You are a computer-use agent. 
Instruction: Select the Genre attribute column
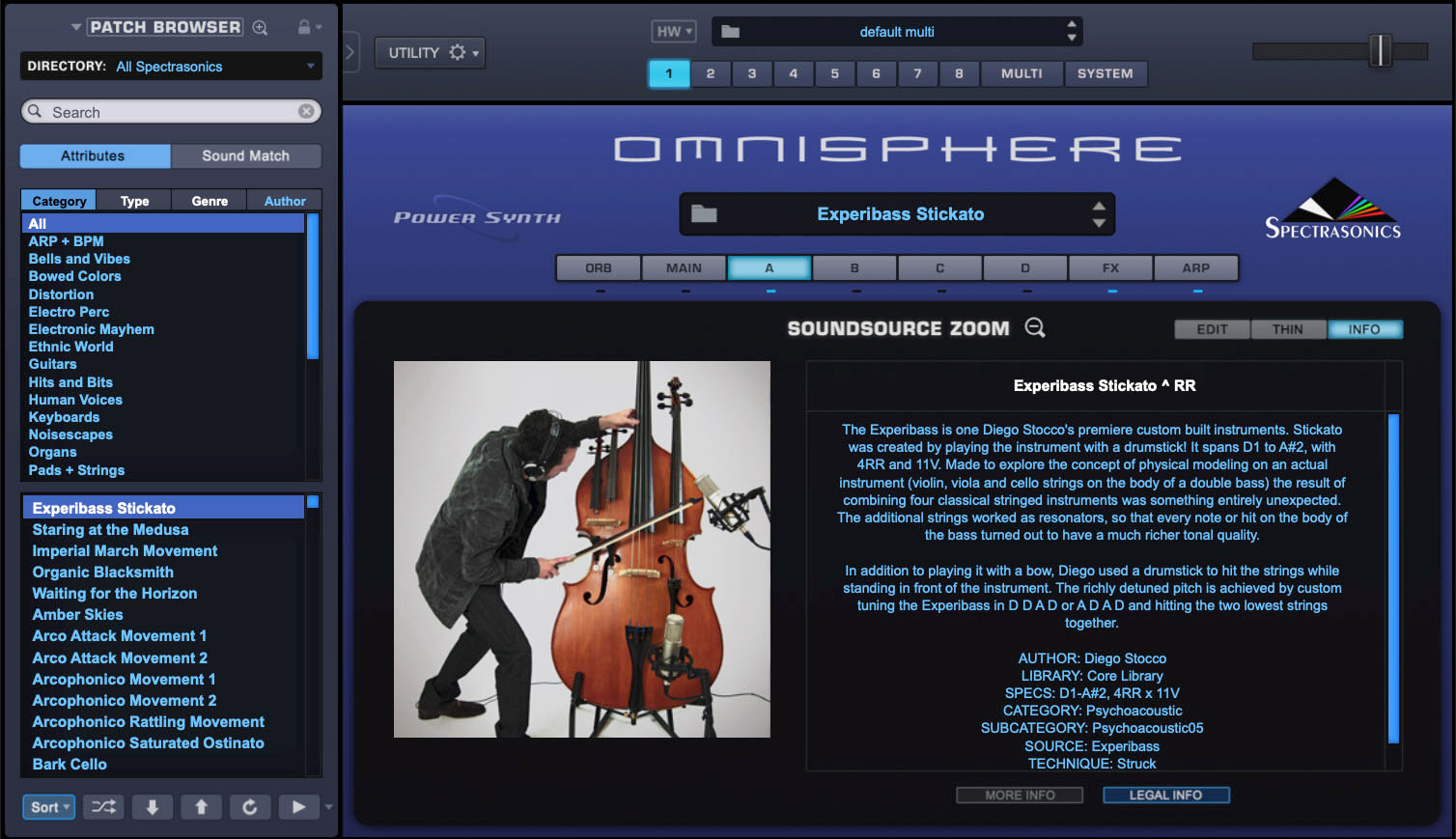[210, 201]
